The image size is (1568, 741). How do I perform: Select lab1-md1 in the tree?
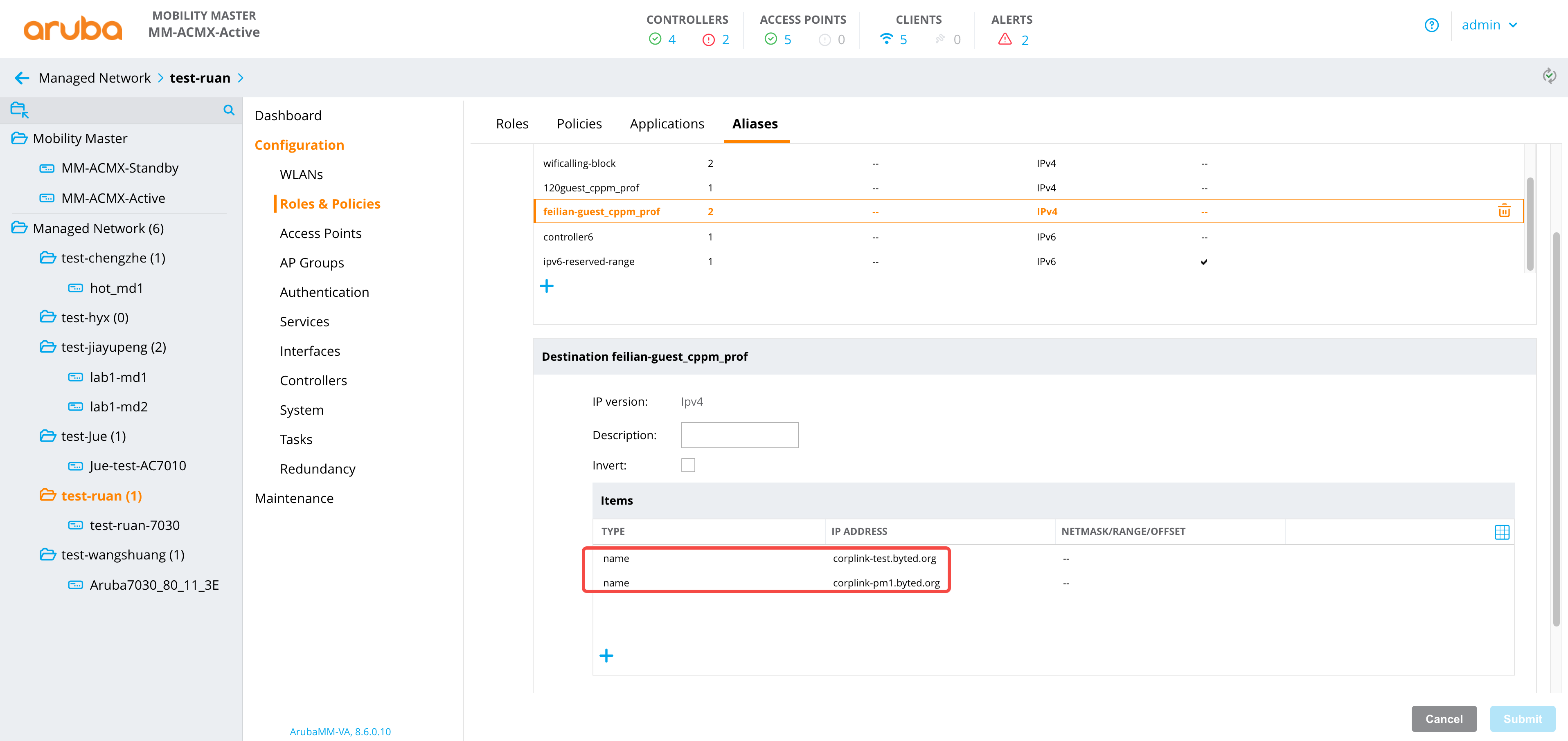pyautogui.click(x=119, y=377)
